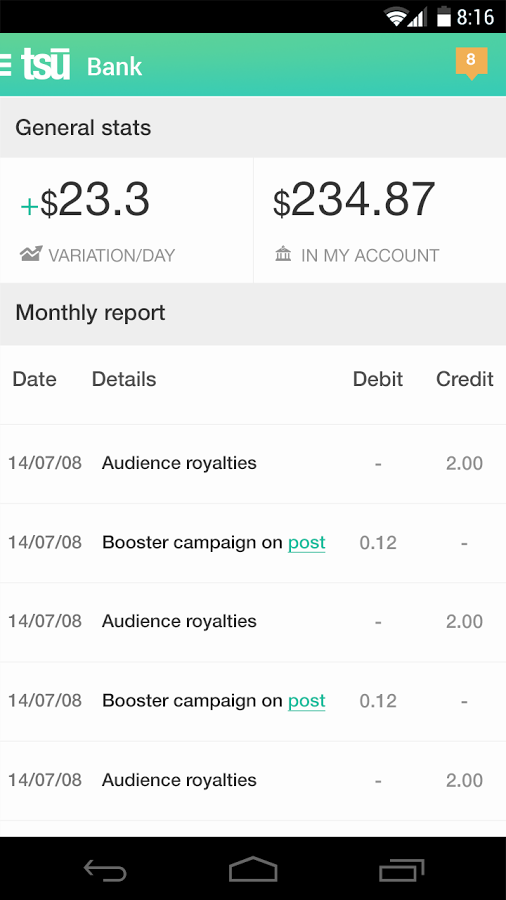
Task: Tap the Android back navigation icon
Action: pos(105,869)
